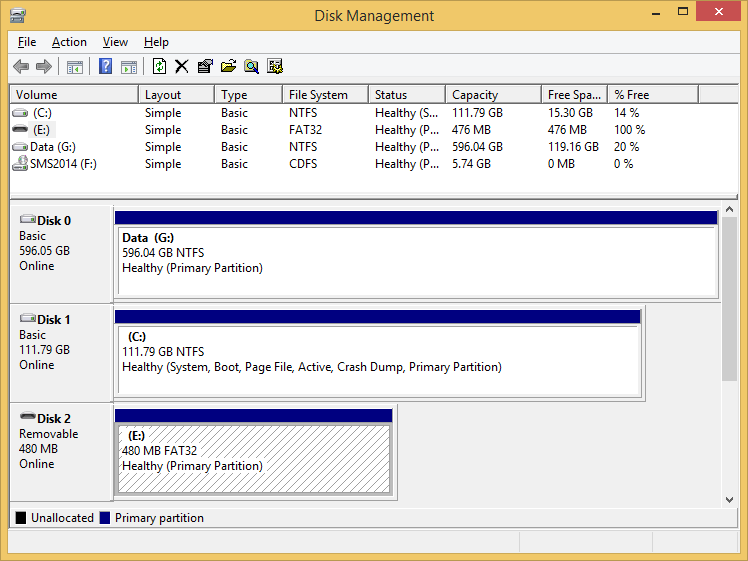Sort by the File System column header
The height and width of the screenshot is (561, 748).
point(325,94)
